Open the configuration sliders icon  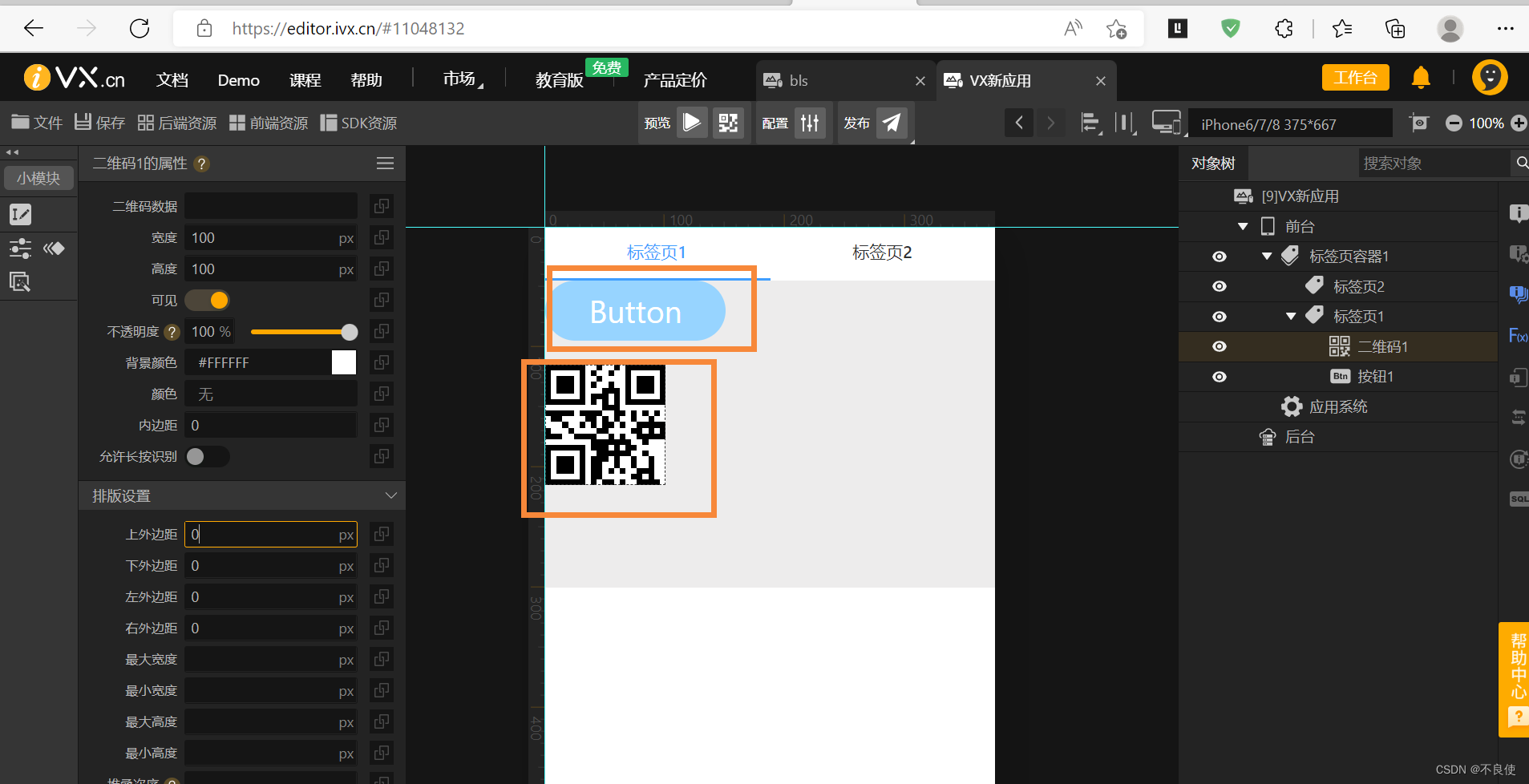811,123
